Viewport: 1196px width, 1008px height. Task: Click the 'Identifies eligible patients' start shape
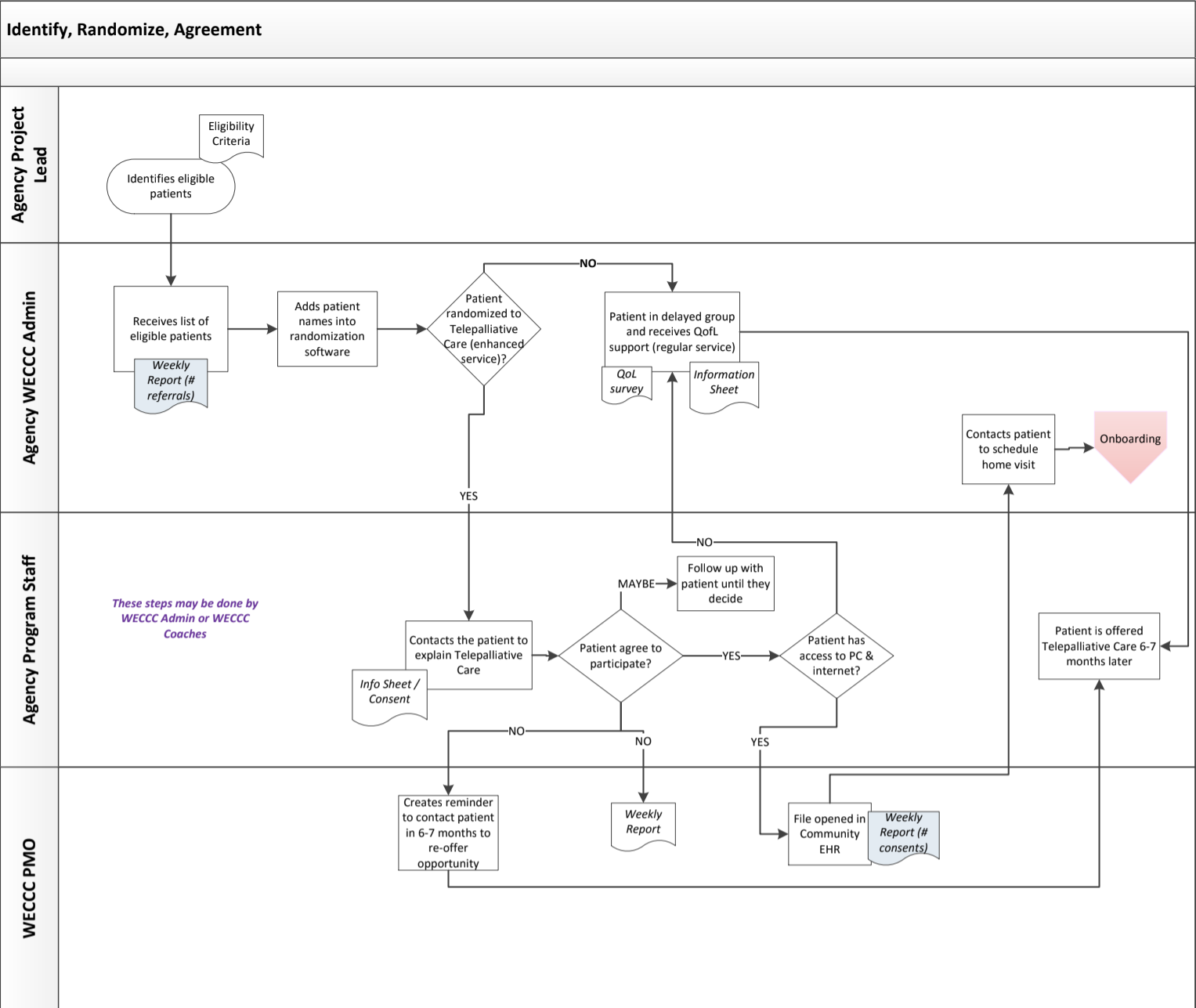[x=170, y=186]
